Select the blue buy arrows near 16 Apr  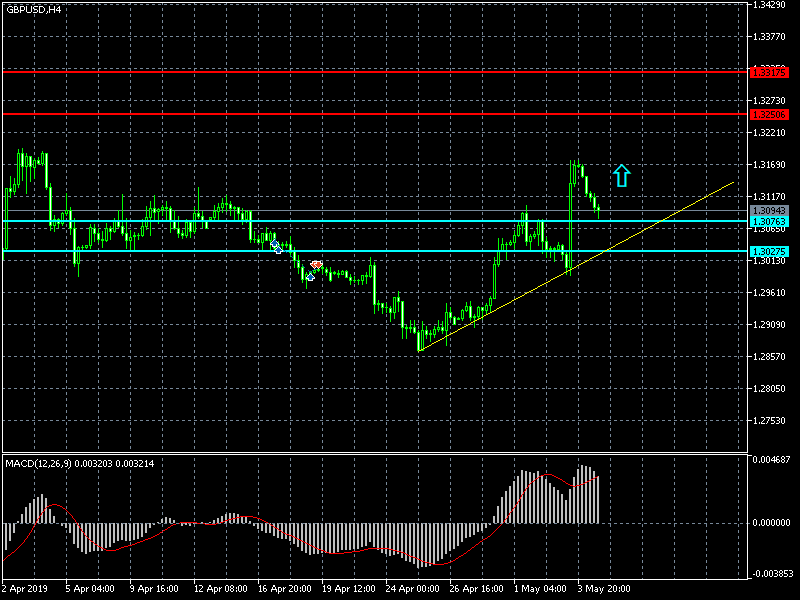275,245
